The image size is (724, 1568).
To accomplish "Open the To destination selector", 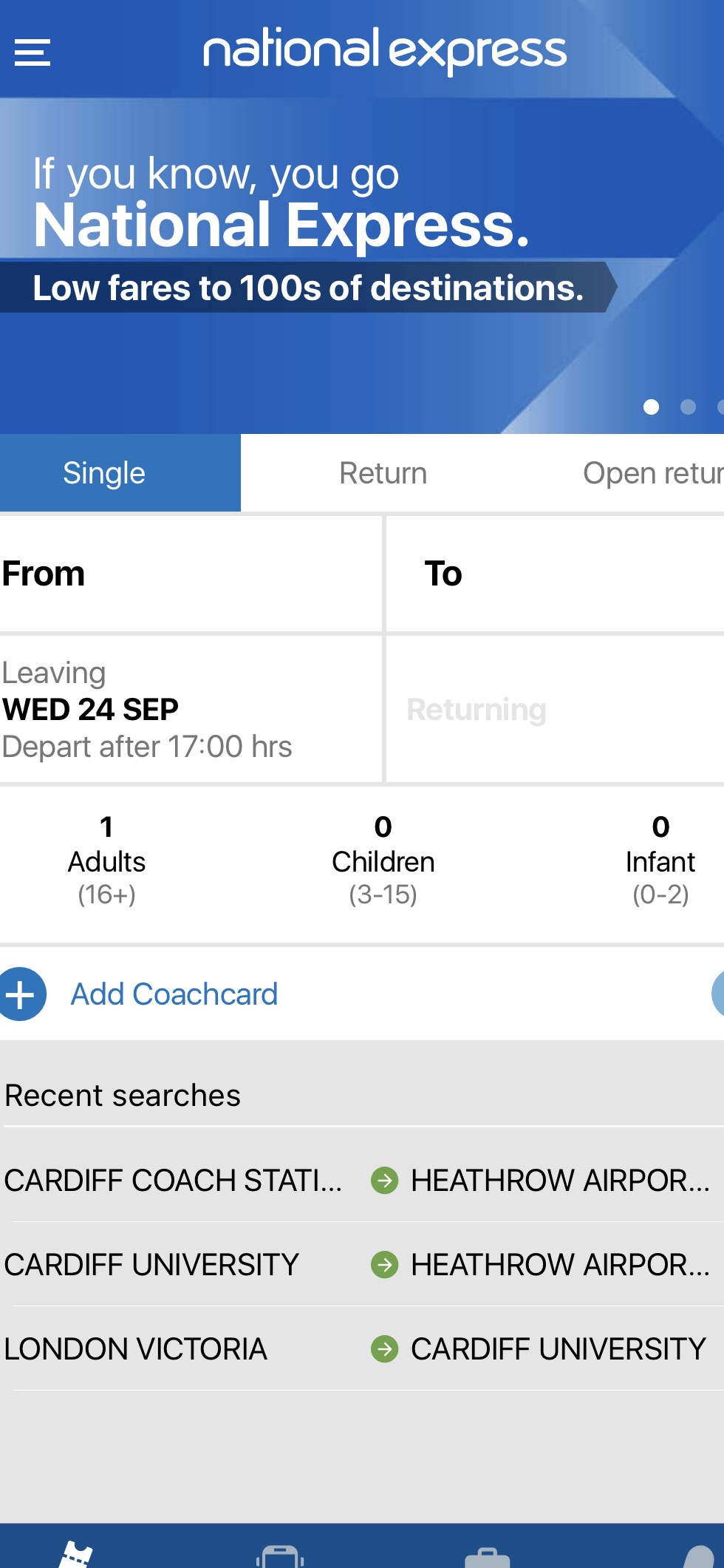I will pyautogui.click(x=554, y=574).
